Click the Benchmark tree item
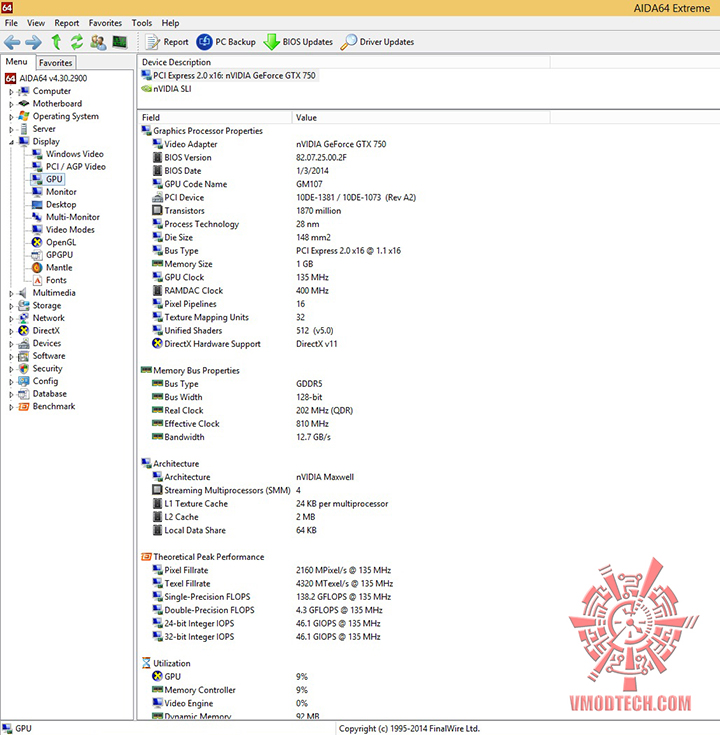The width and height of the screenshot is (720, 735). (x=47, y=406)
